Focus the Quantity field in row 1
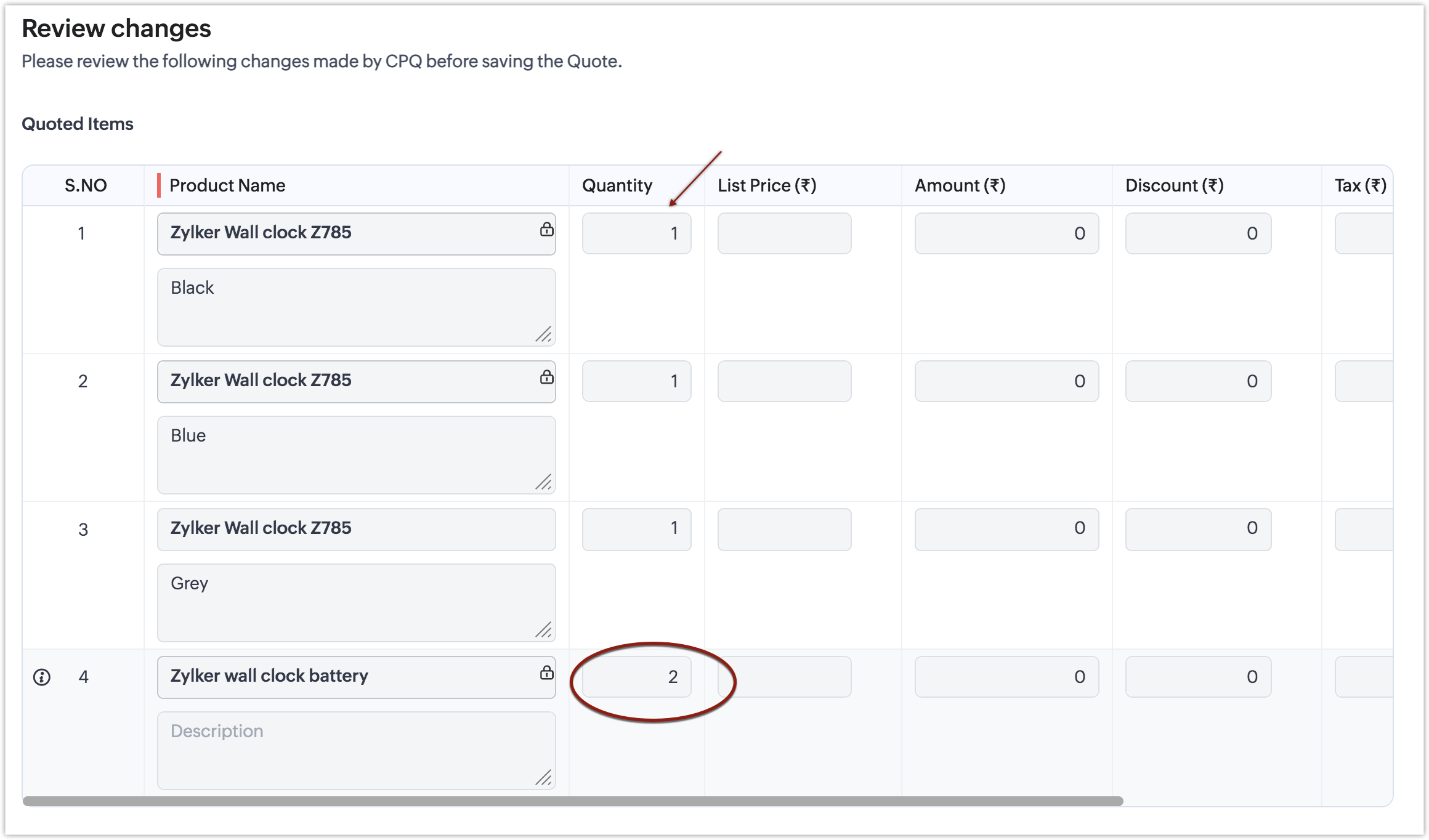 pyautogui.click(x=636, y=233)
